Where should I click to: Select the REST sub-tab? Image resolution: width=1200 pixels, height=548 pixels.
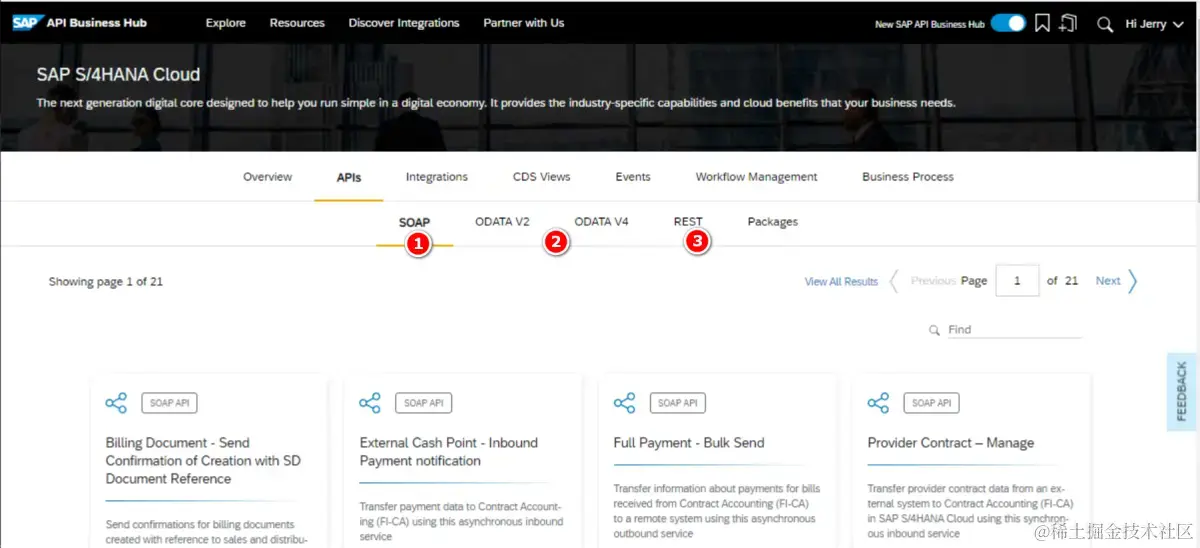[x=688, y=222]
